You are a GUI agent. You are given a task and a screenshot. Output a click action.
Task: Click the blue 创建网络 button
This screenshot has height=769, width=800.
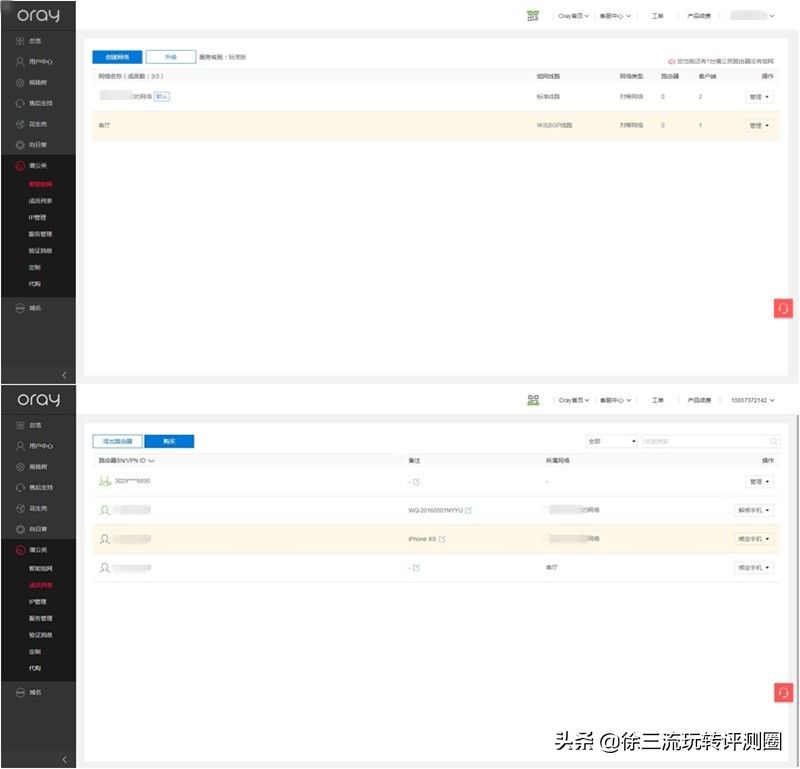[x=117, y=57]
